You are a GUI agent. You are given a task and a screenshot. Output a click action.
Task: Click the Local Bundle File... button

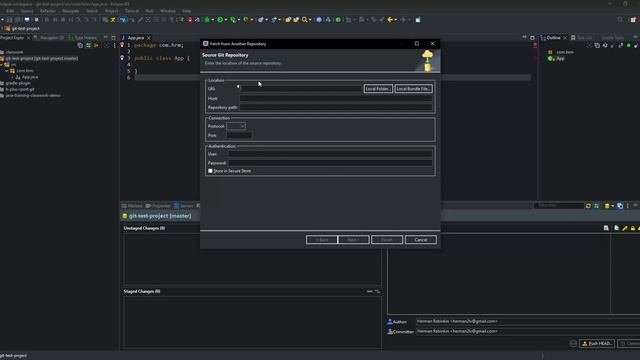[413, 89]
